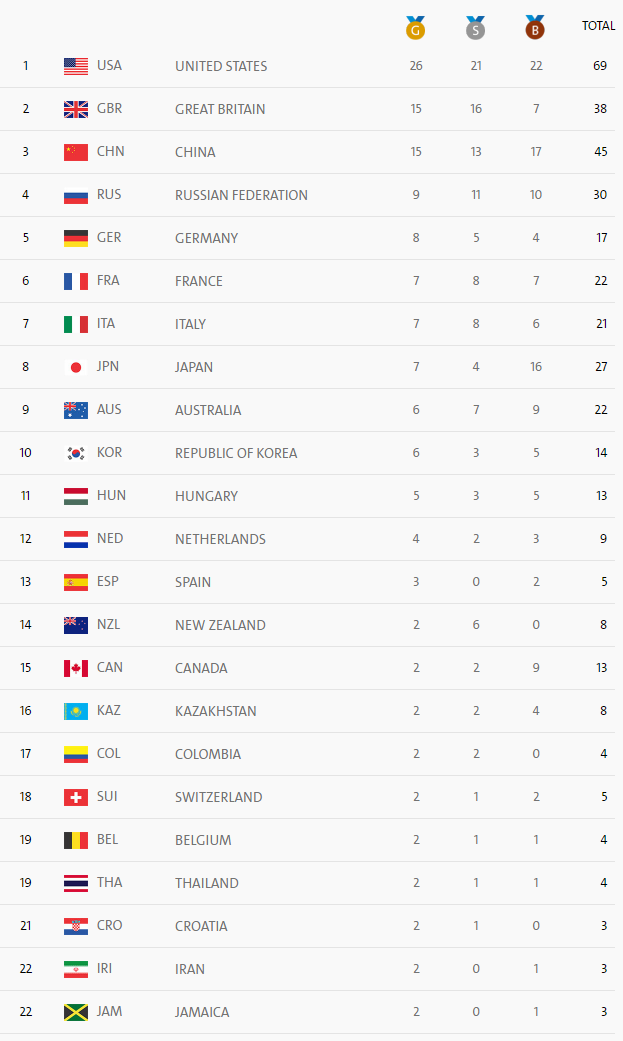This screenshot has width=623, height=1041.
Task: Click the United States flag icon
Action: [76, 66]
